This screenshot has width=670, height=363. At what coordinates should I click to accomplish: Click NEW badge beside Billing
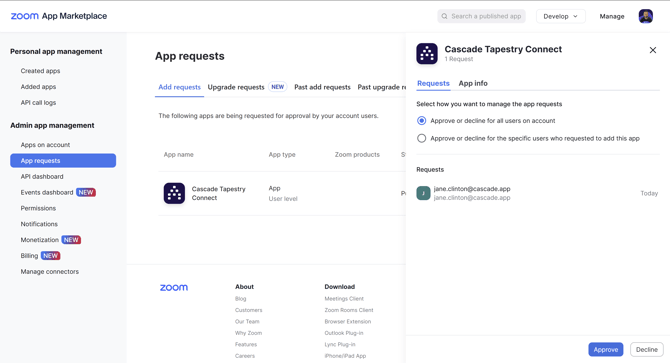coord(50,255)
